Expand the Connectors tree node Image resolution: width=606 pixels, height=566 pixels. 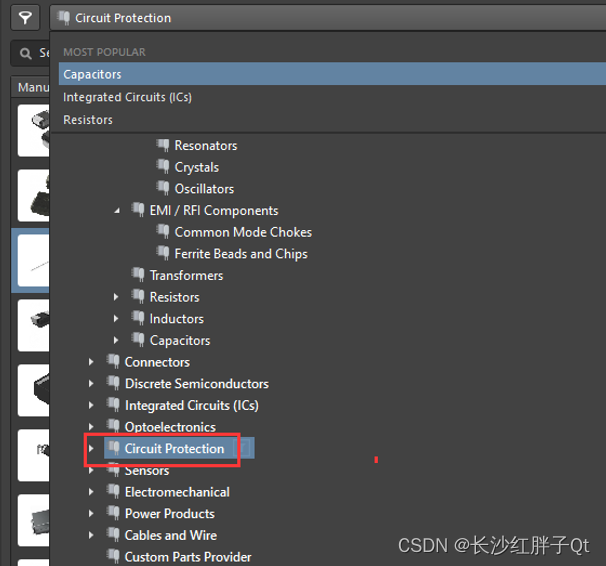(x=91, y=362)
